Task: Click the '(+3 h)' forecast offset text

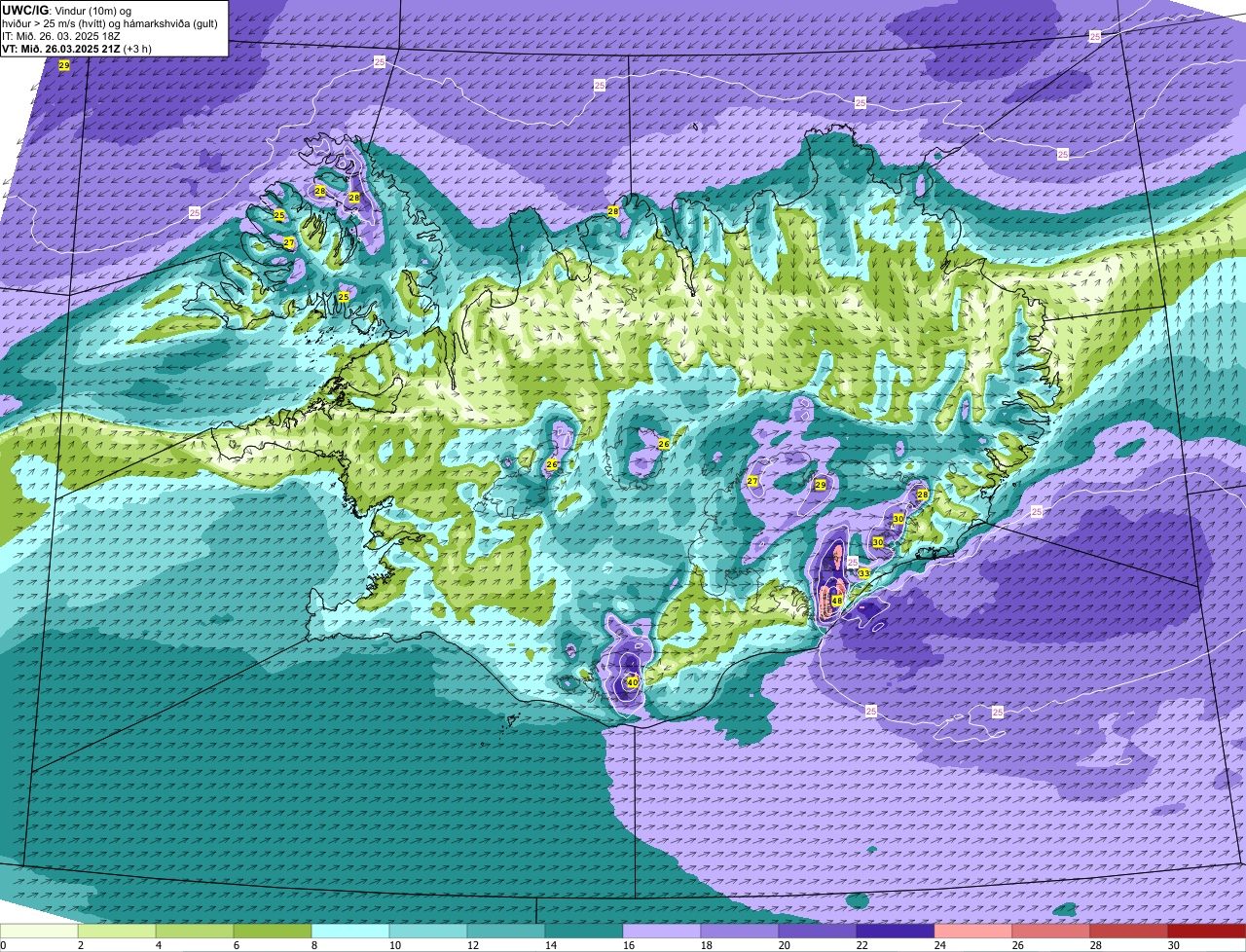Action: coord(137,49)
